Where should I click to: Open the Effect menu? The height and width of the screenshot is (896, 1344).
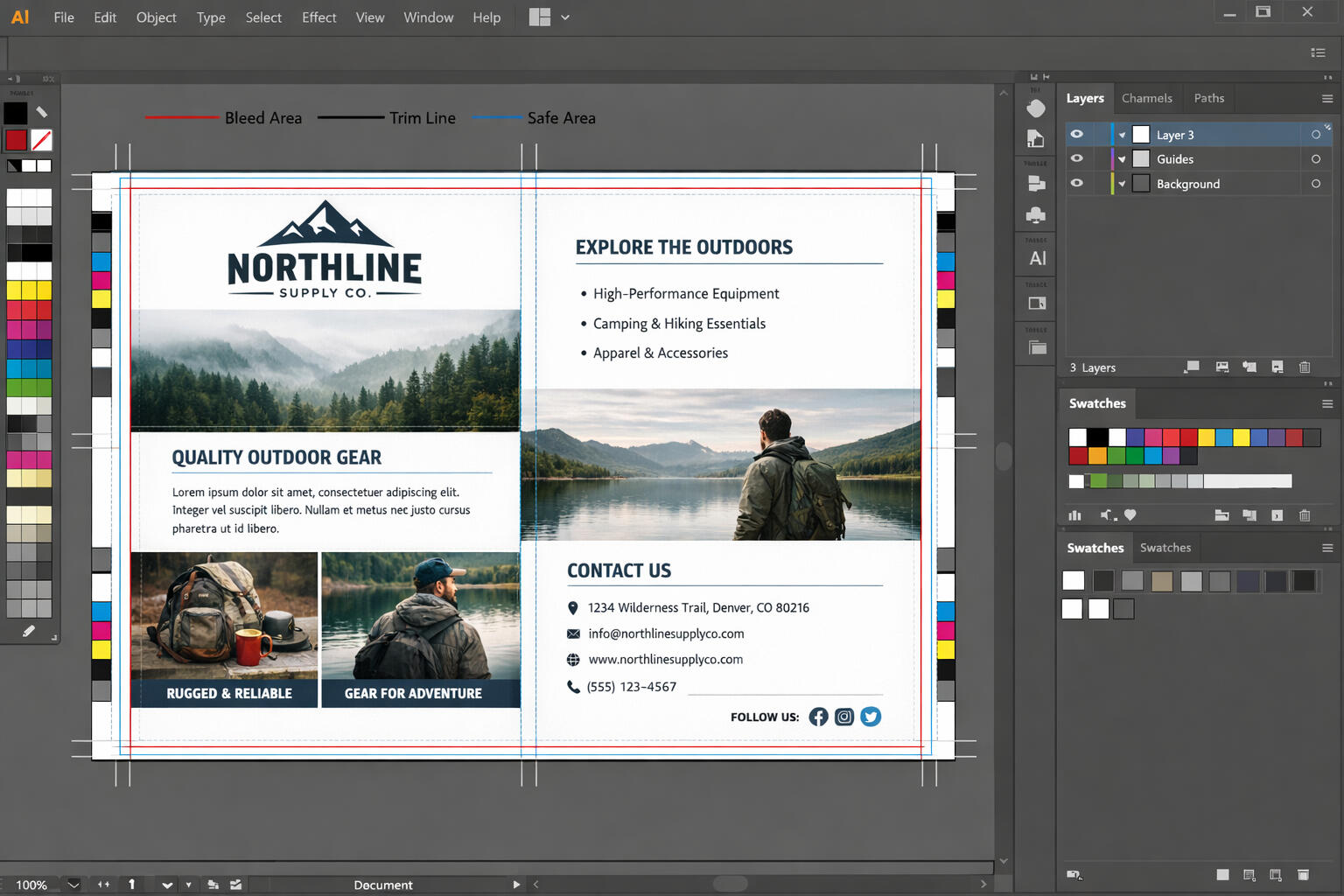click(318, 17)
